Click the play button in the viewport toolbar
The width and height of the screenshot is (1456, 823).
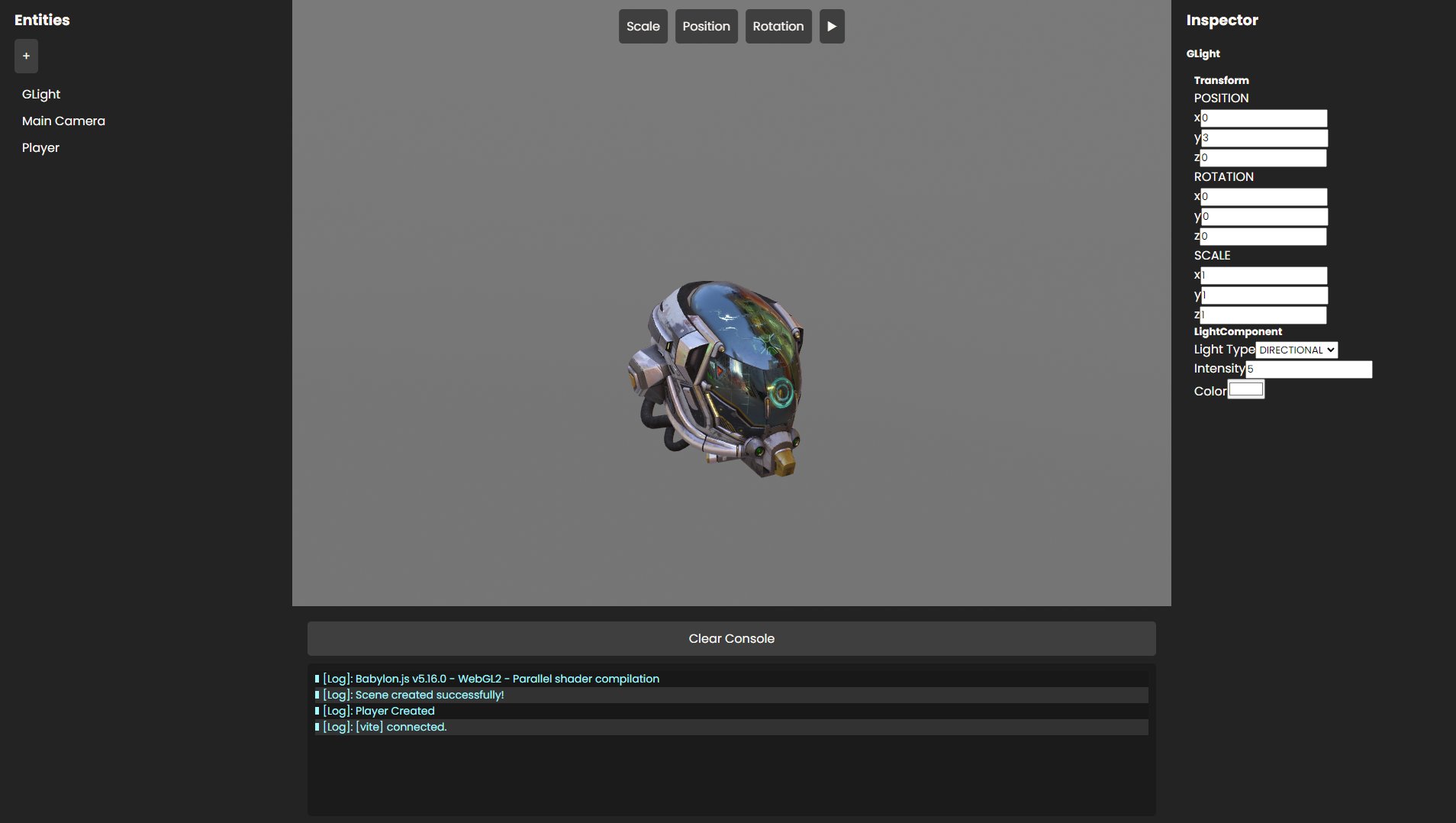coord(832,27)
